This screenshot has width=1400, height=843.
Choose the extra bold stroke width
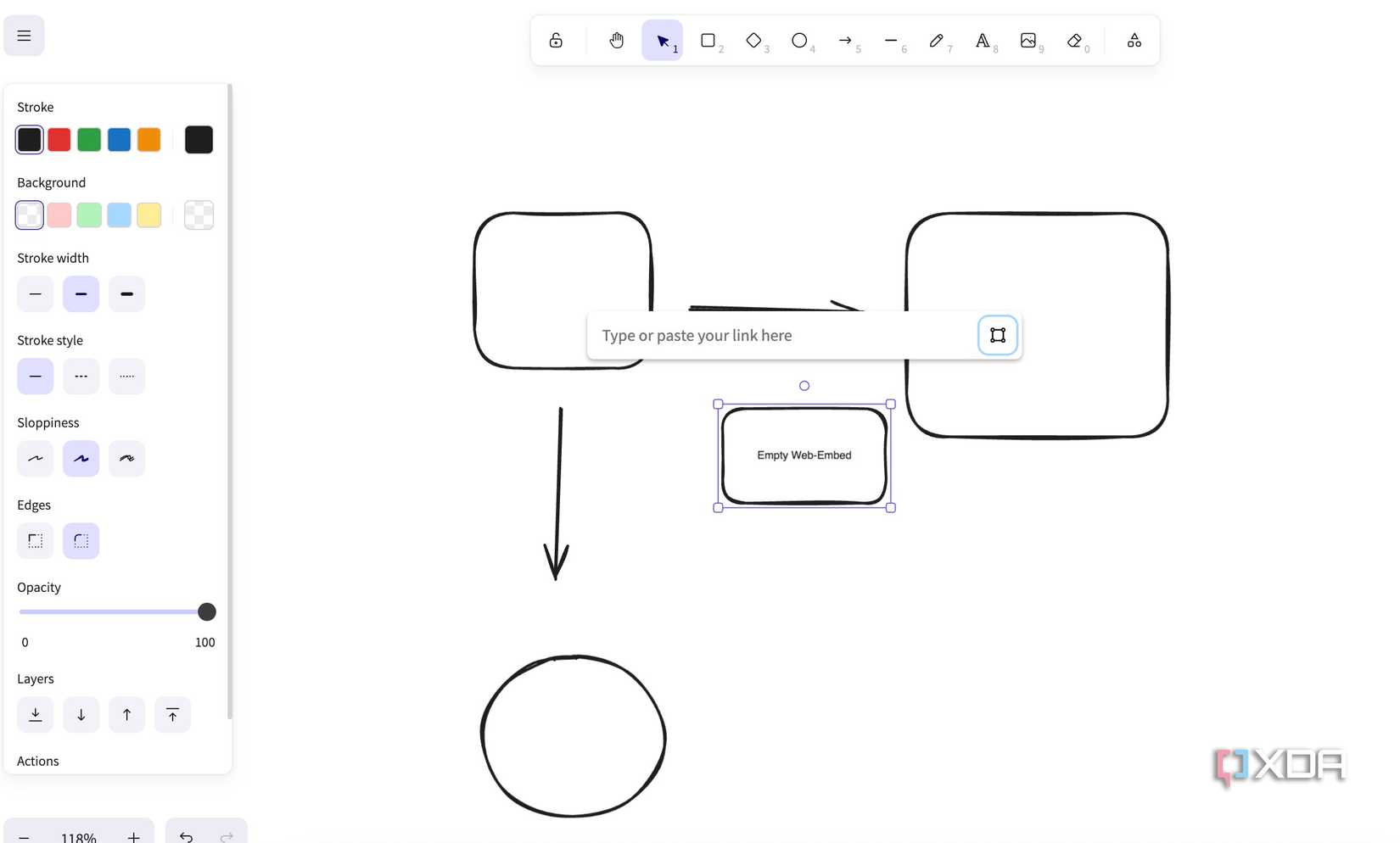(x=126, y=294)
